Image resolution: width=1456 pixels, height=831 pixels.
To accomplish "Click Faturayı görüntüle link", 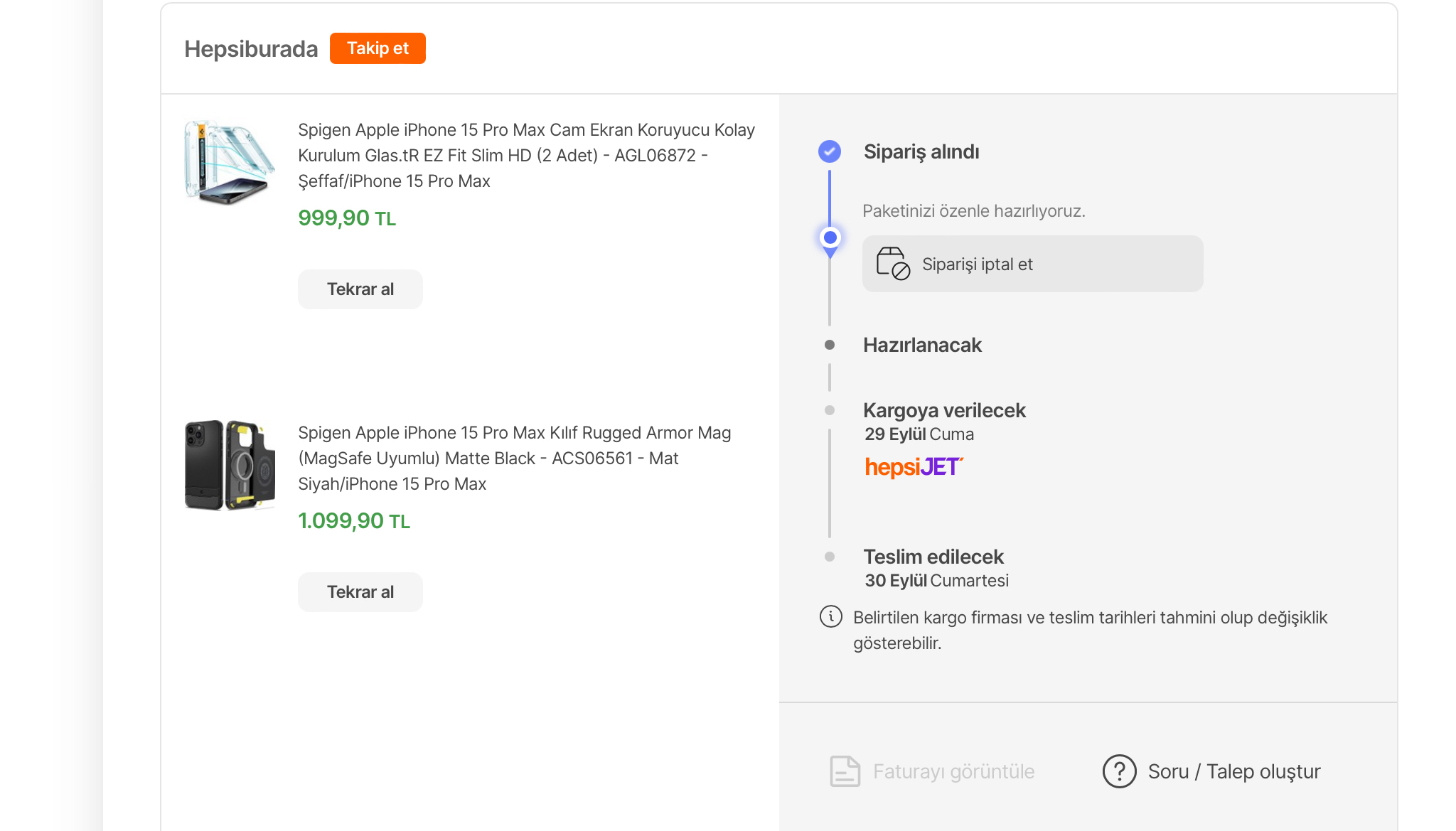I will [x=953, y=771].
